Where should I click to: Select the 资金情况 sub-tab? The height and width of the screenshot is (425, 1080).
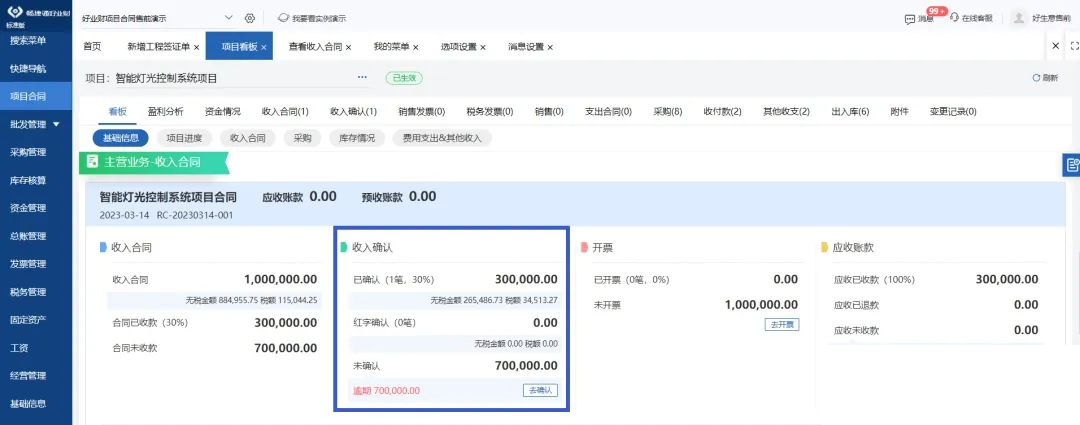(x=222, y=111)
